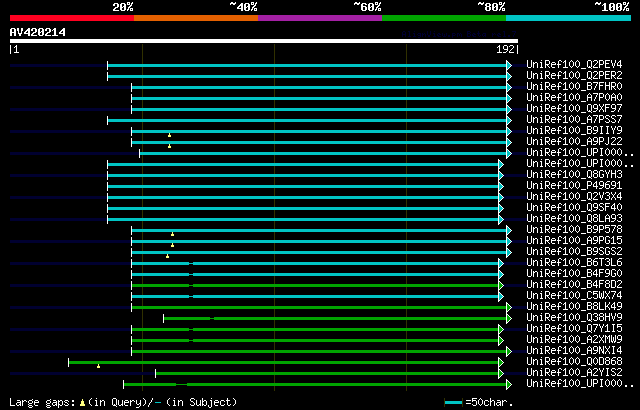Click the yellow gap marker under the B9SGS2 bar
Viewport: 640px width, 410px height.
pyautogui.click(x=167, y=256)
